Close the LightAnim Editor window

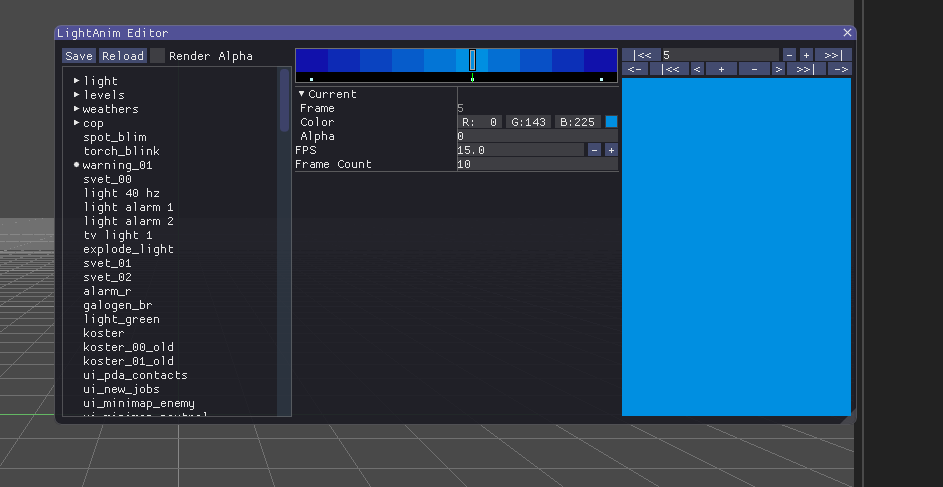[847, 33]
